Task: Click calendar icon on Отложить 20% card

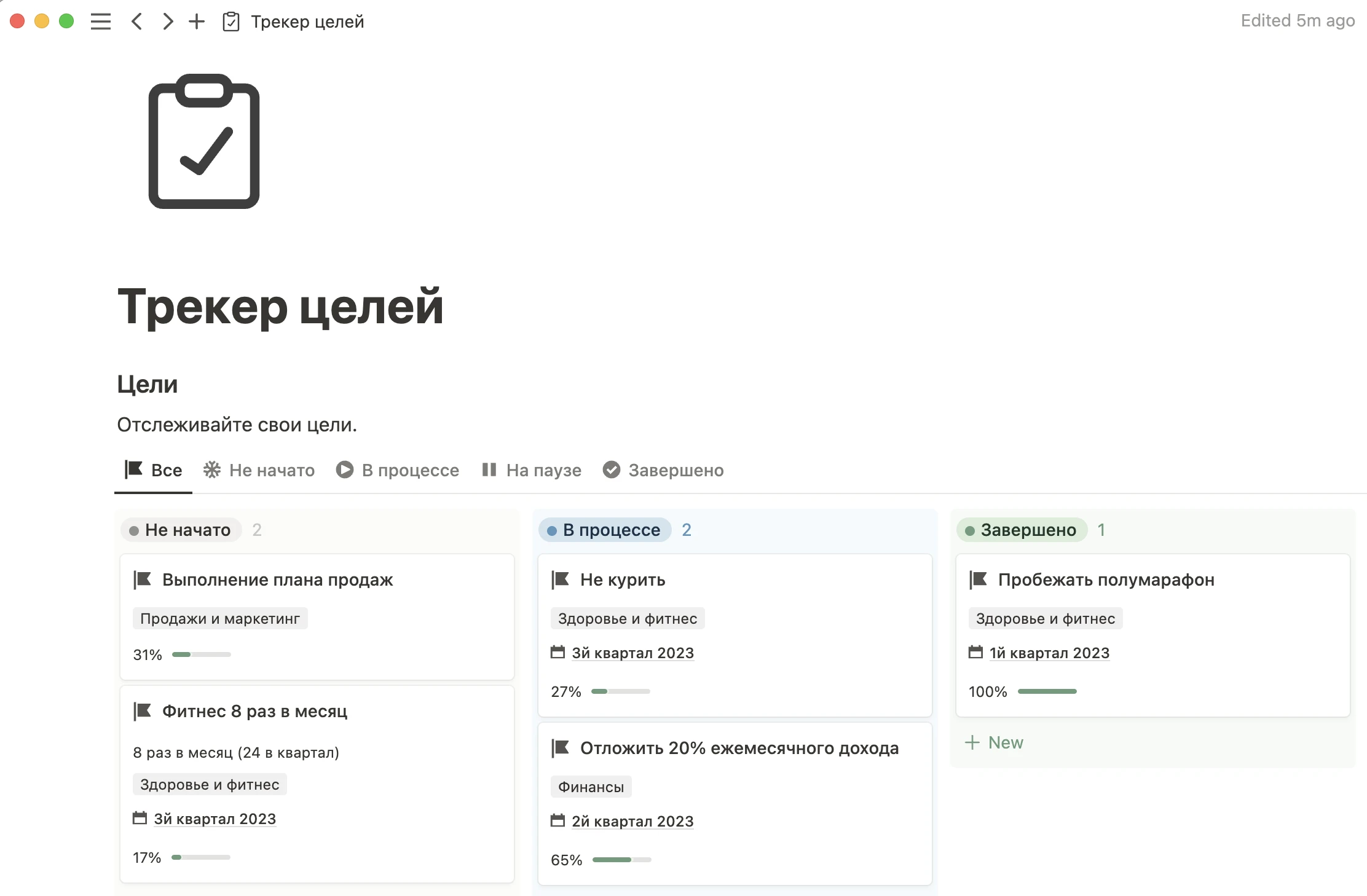Action: click(x=557, y=820)
